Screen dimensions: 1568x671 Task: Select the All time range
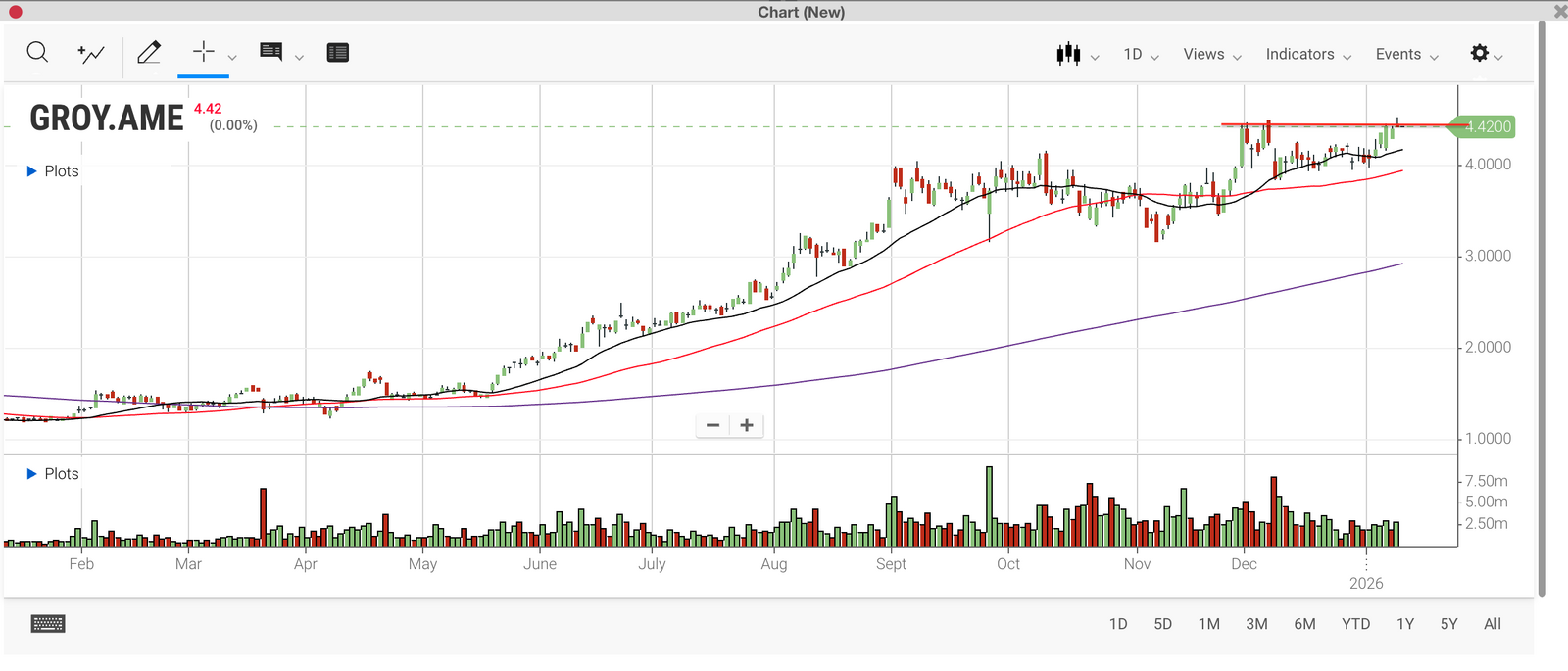click(1493, 624)
